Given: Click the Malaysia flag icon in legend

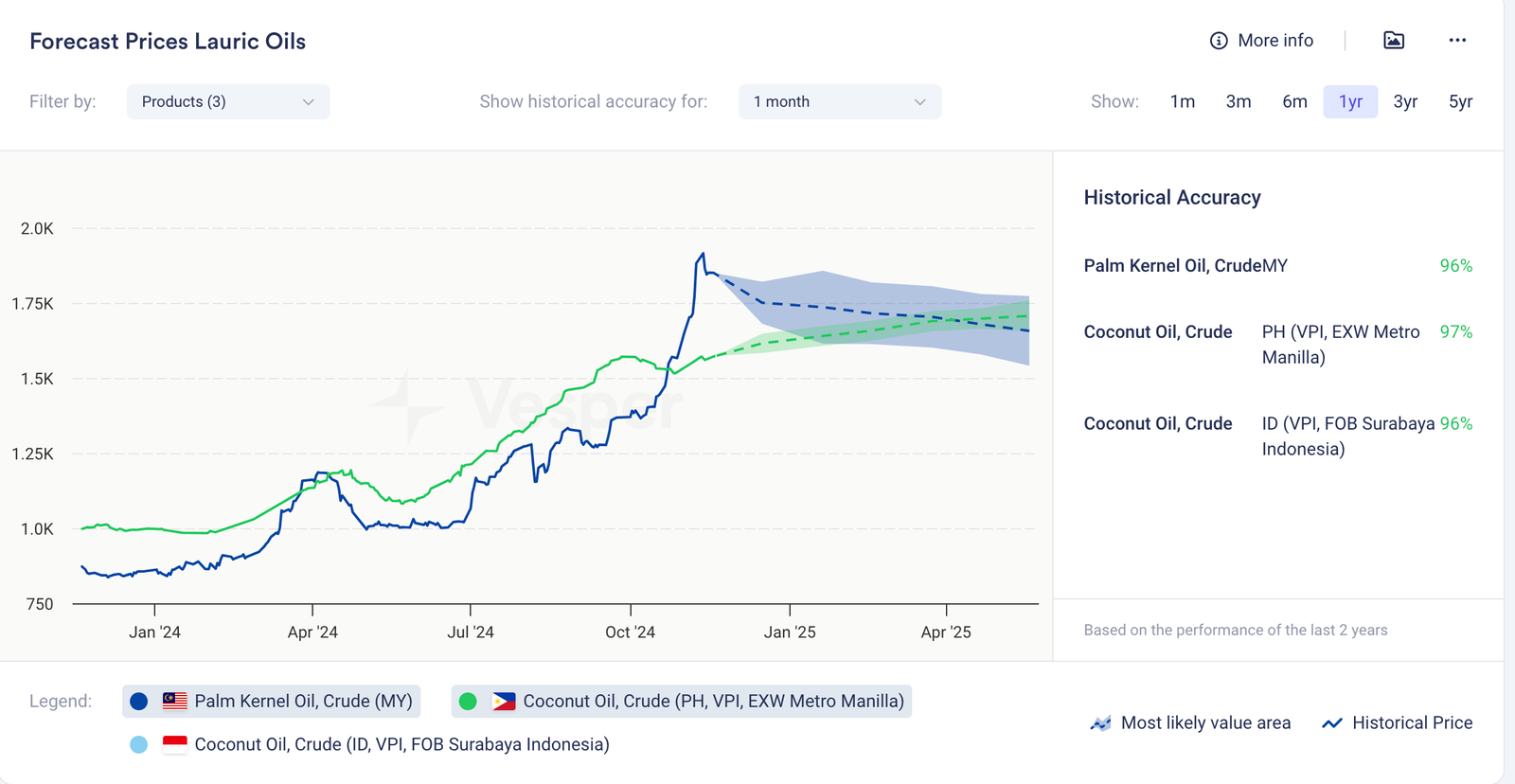Looking at the screenshot, I should point(175,702).
